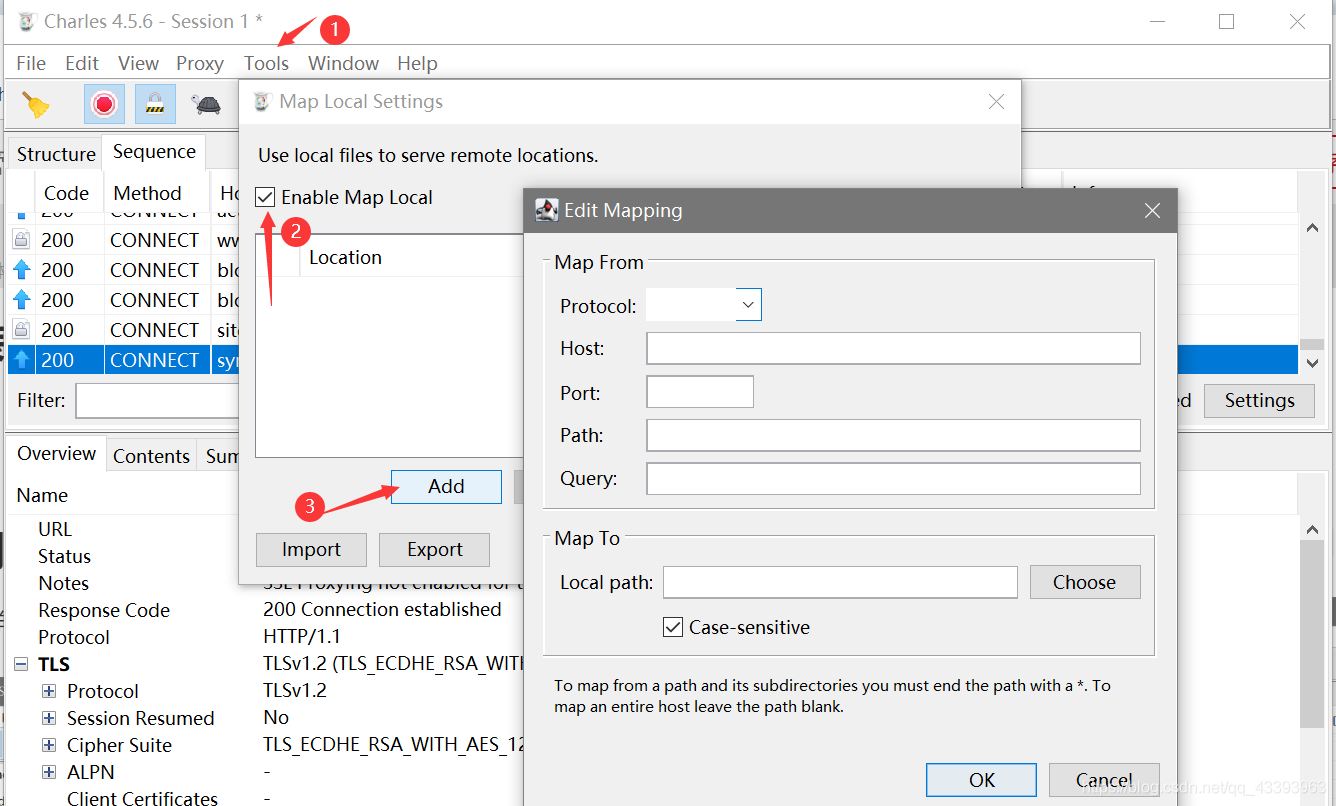Screen dimensions: 1336x806
Task: Close the Edit Mapping dialog
Action: [1152, 210]
